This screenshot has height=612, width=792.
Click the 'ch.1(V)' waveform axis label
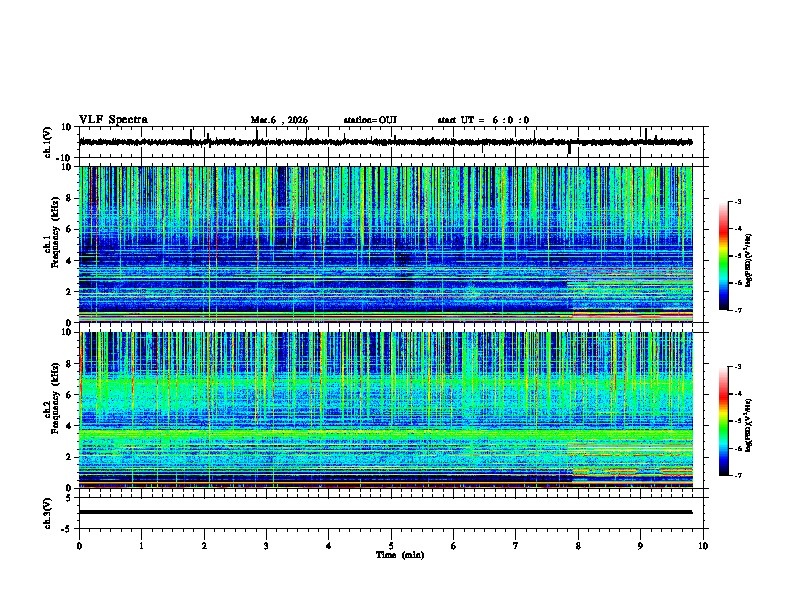48,142
